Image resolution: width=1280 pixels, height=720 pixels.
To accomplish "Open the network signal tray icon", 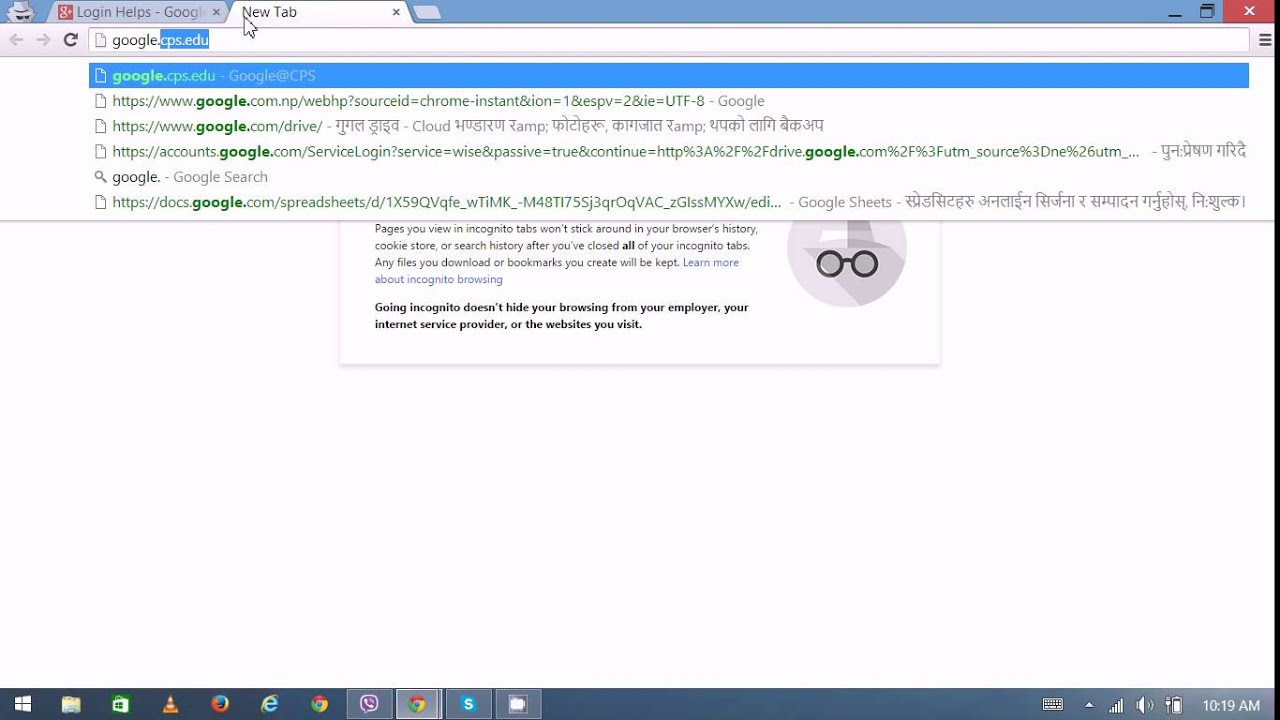I will click(1116, 705).
